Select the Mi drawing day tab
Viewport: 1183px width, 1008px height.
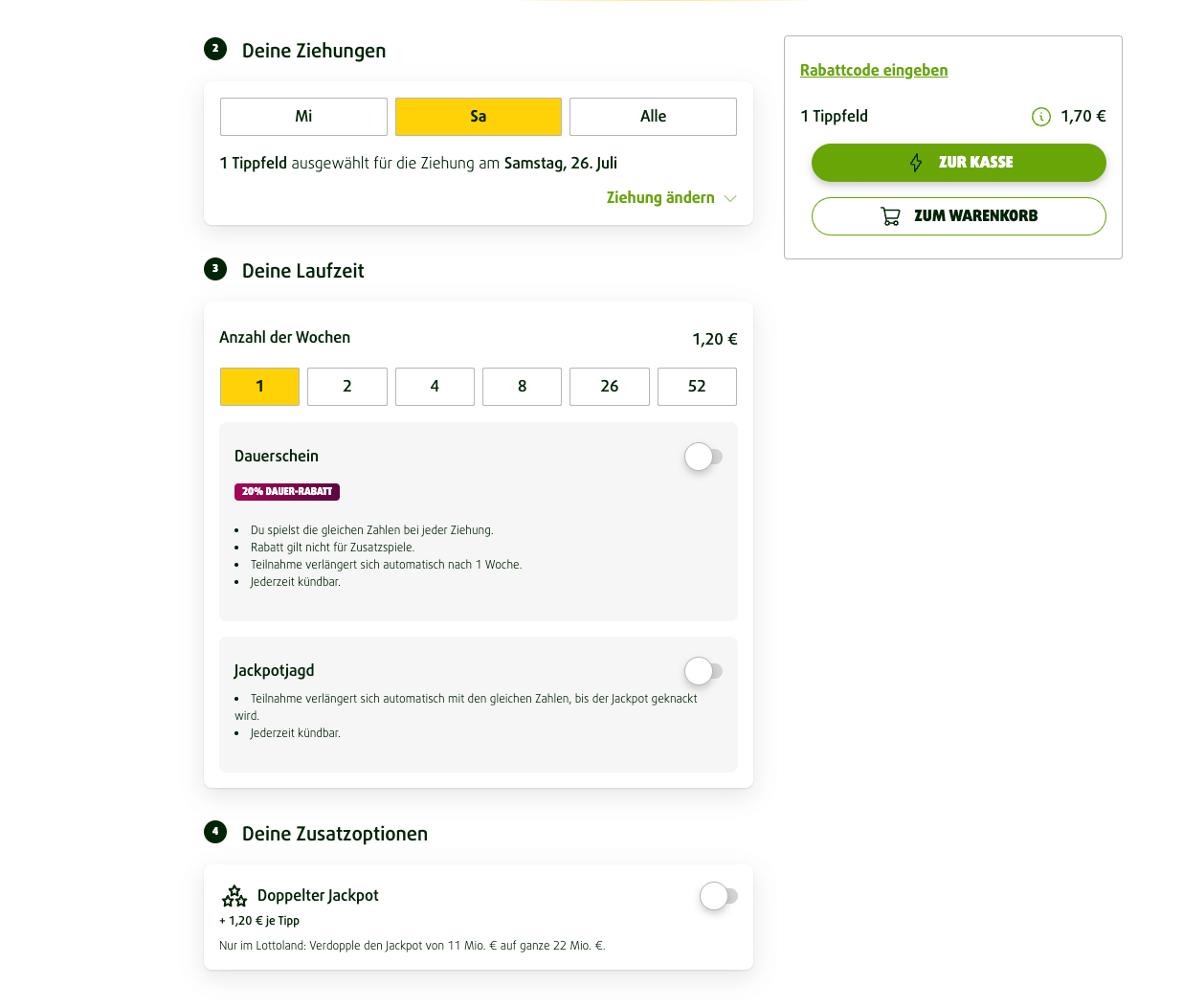(303, 117)
